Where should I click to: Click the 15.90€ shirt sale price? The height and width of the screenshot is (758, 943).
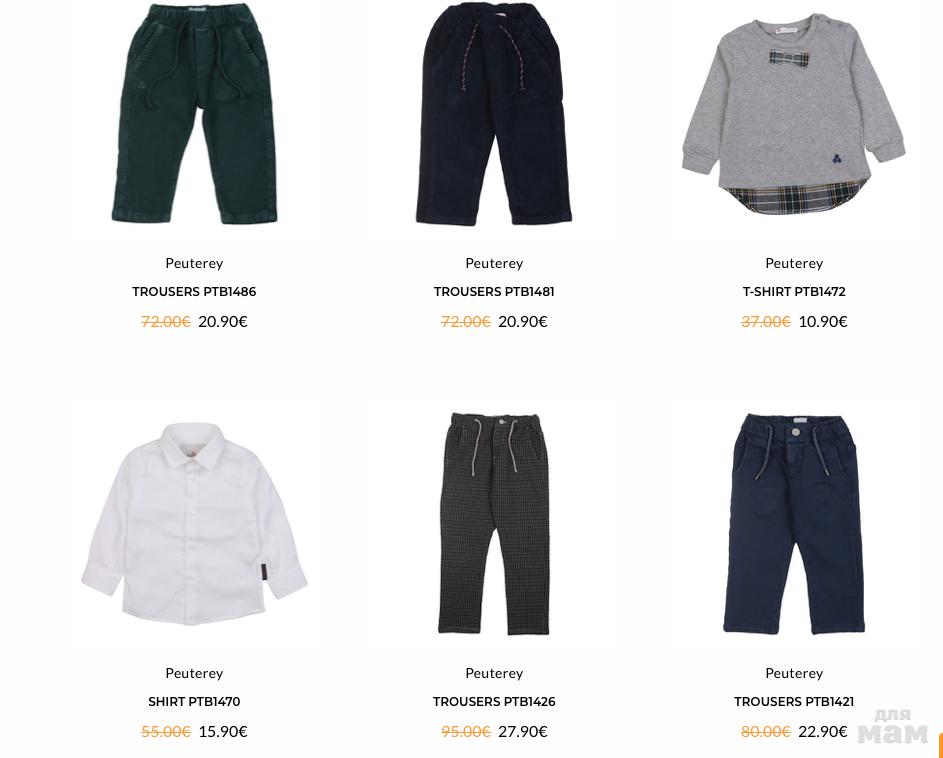[x=223, y=732]
